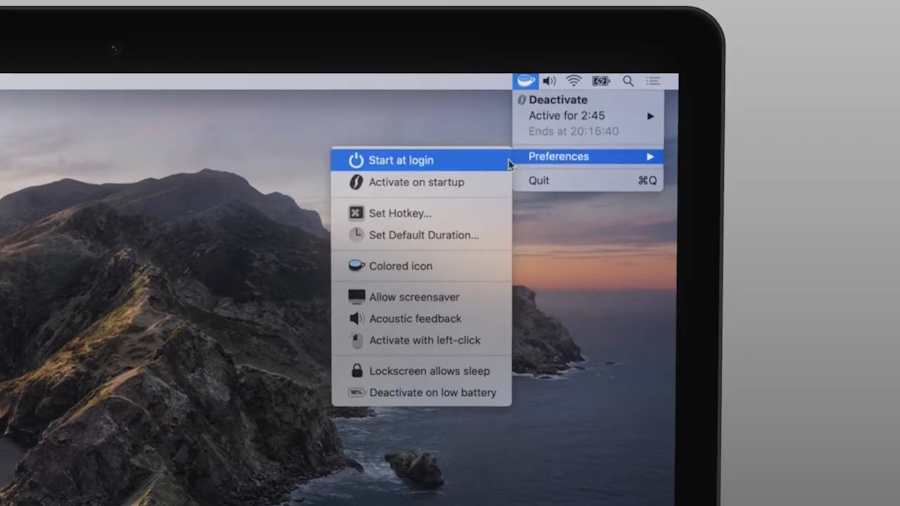The image size is (900, 506).
Task: Enable Acoustic feedback
Action: pyautogui.click(x=414, y=319)
